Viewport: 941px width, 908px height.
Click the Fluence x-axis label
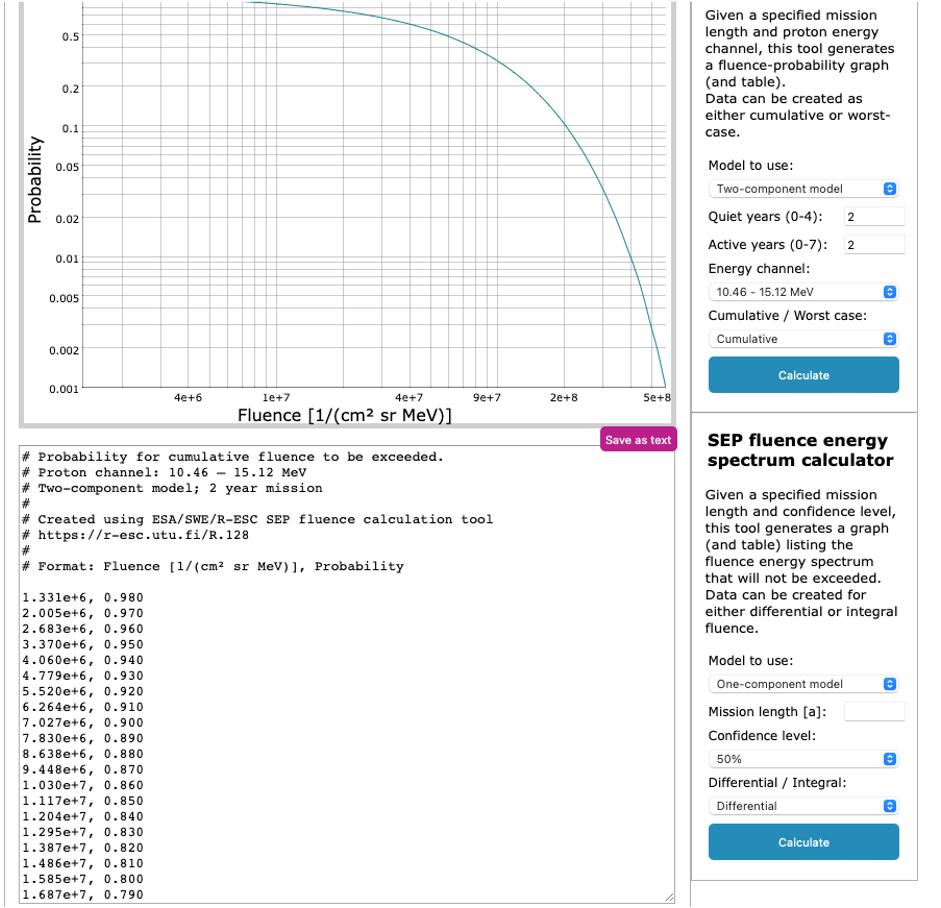pyautogui.click(x=345, y=414)
